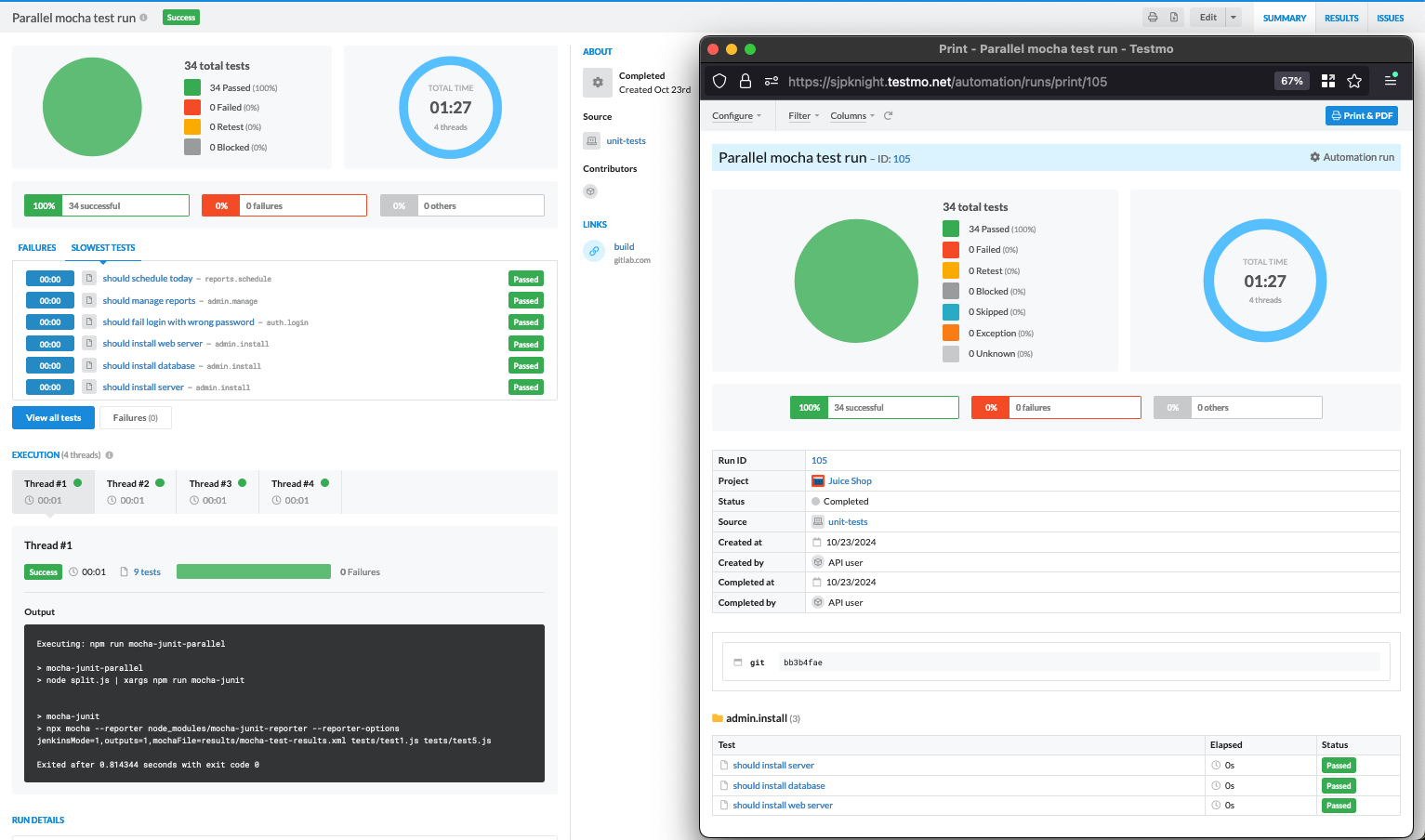Click the site permissions icon in address bar
Image resolution: width=1425 pixels, height=840 pixels.
pos(772,81)
